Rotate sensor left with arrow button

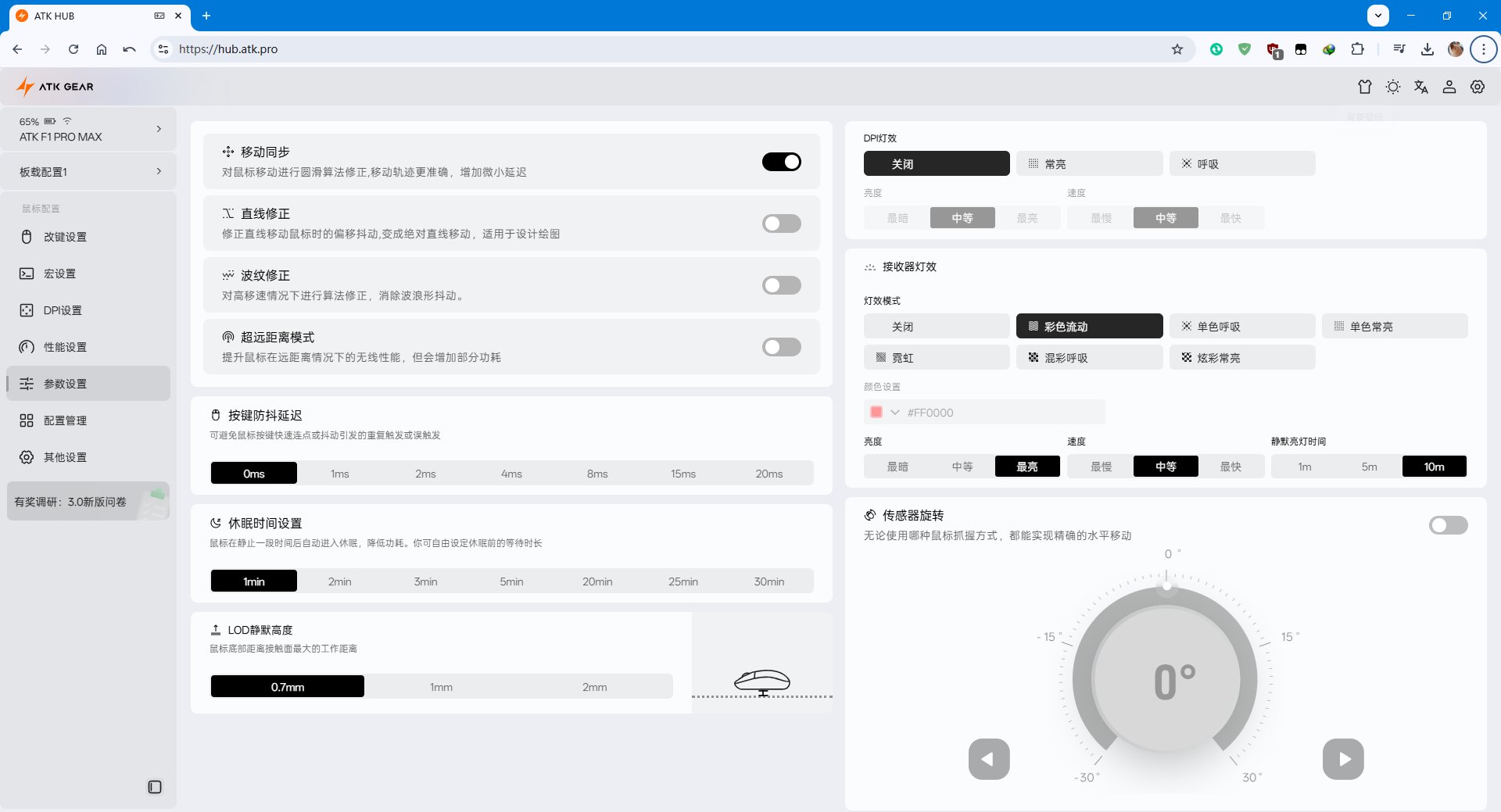pos(989,759)
